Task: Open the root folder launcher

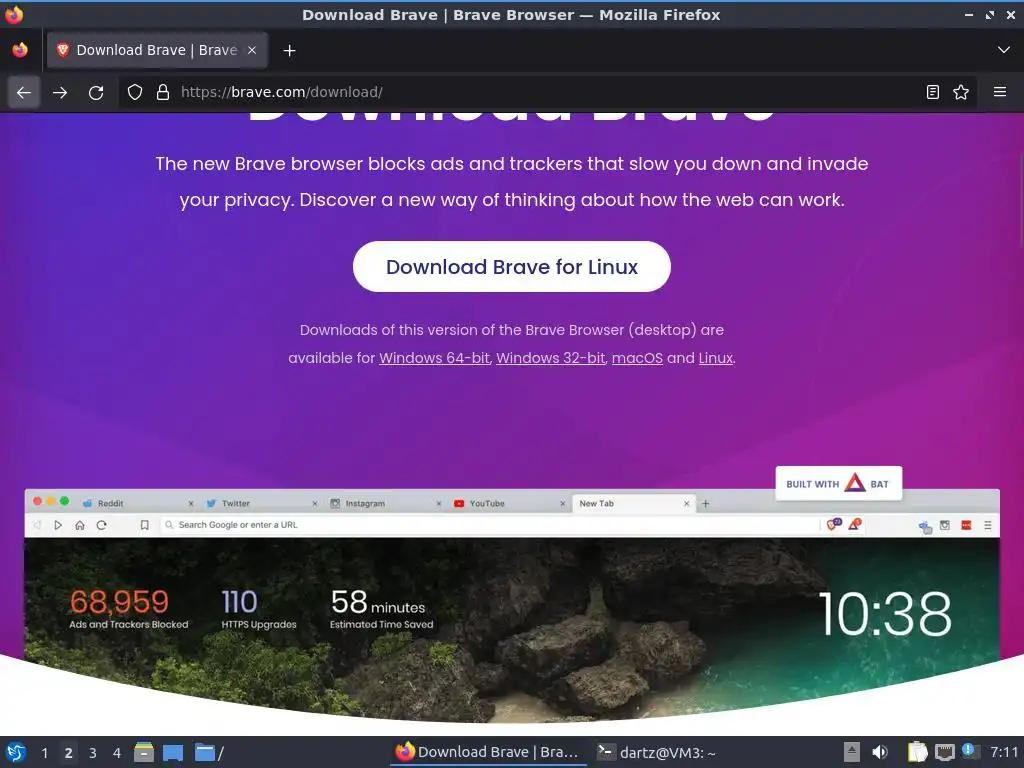Action: click(210, 753)
